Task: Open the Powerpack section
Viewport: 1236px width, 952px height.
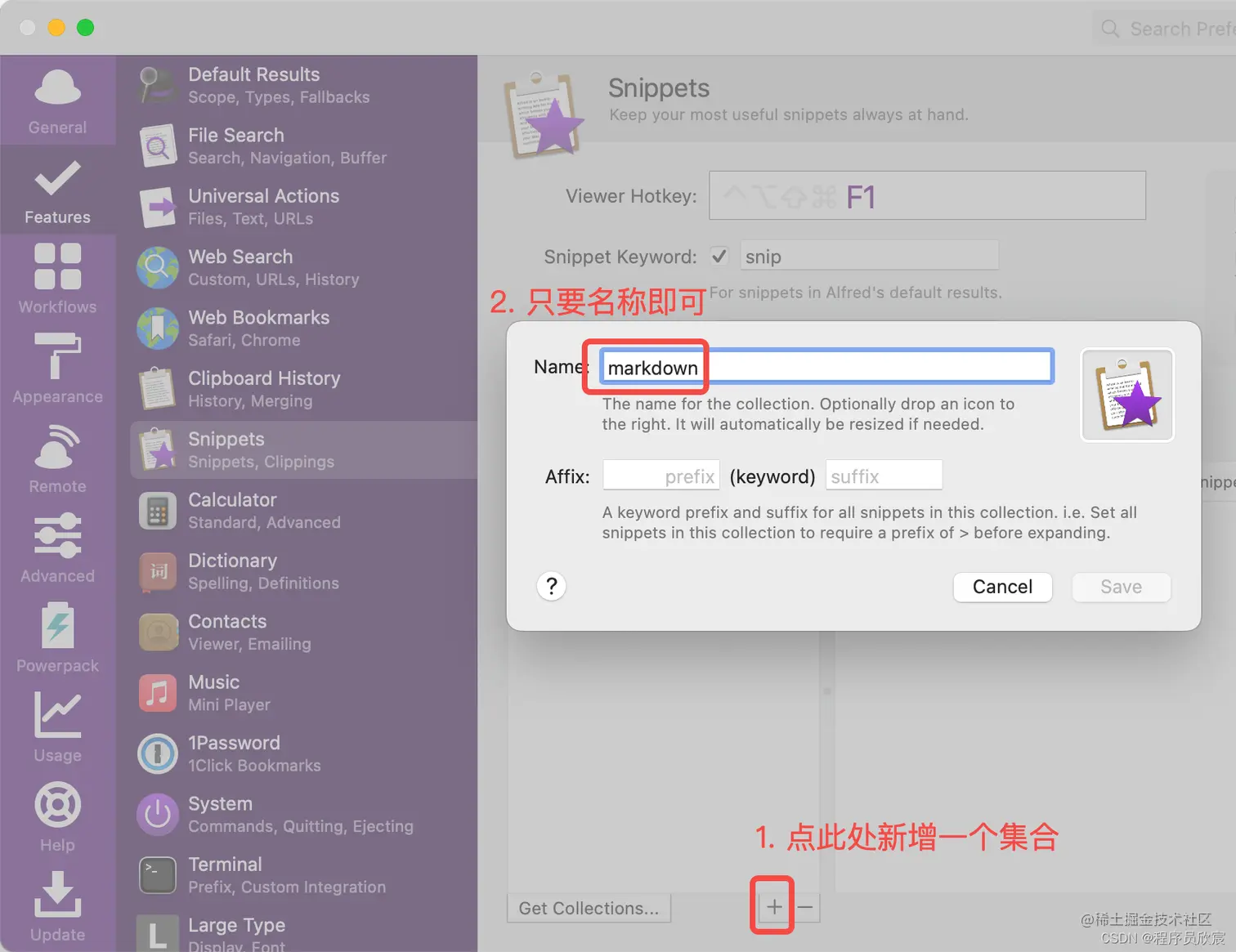Action: (x=56, y=638)
